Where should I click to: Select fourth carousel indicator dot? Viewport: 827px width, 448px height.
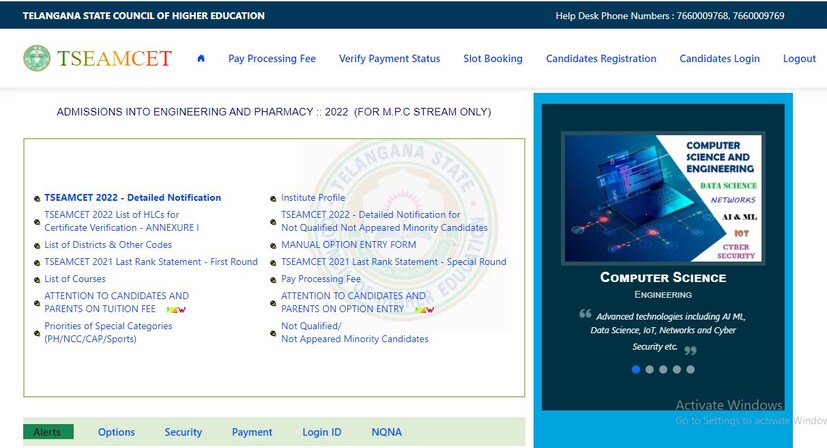point(677,369)
